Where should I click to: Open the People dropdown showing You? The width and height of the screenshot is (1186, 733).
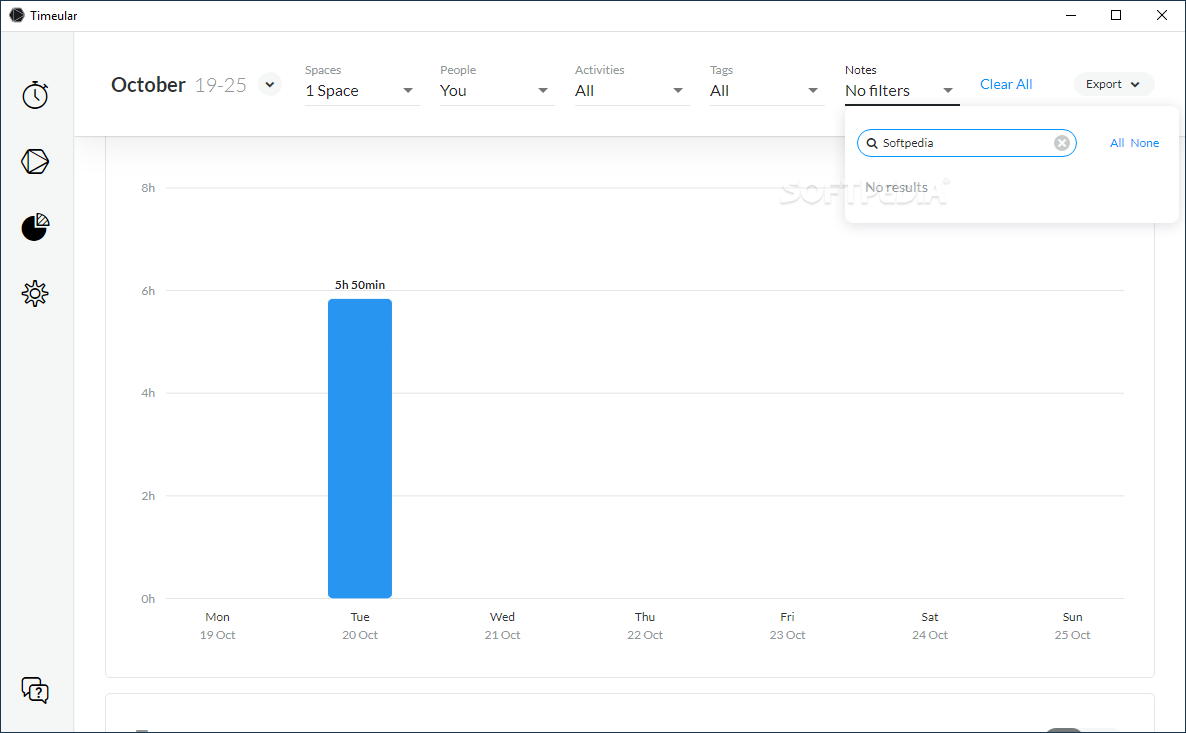coord(496,91)
